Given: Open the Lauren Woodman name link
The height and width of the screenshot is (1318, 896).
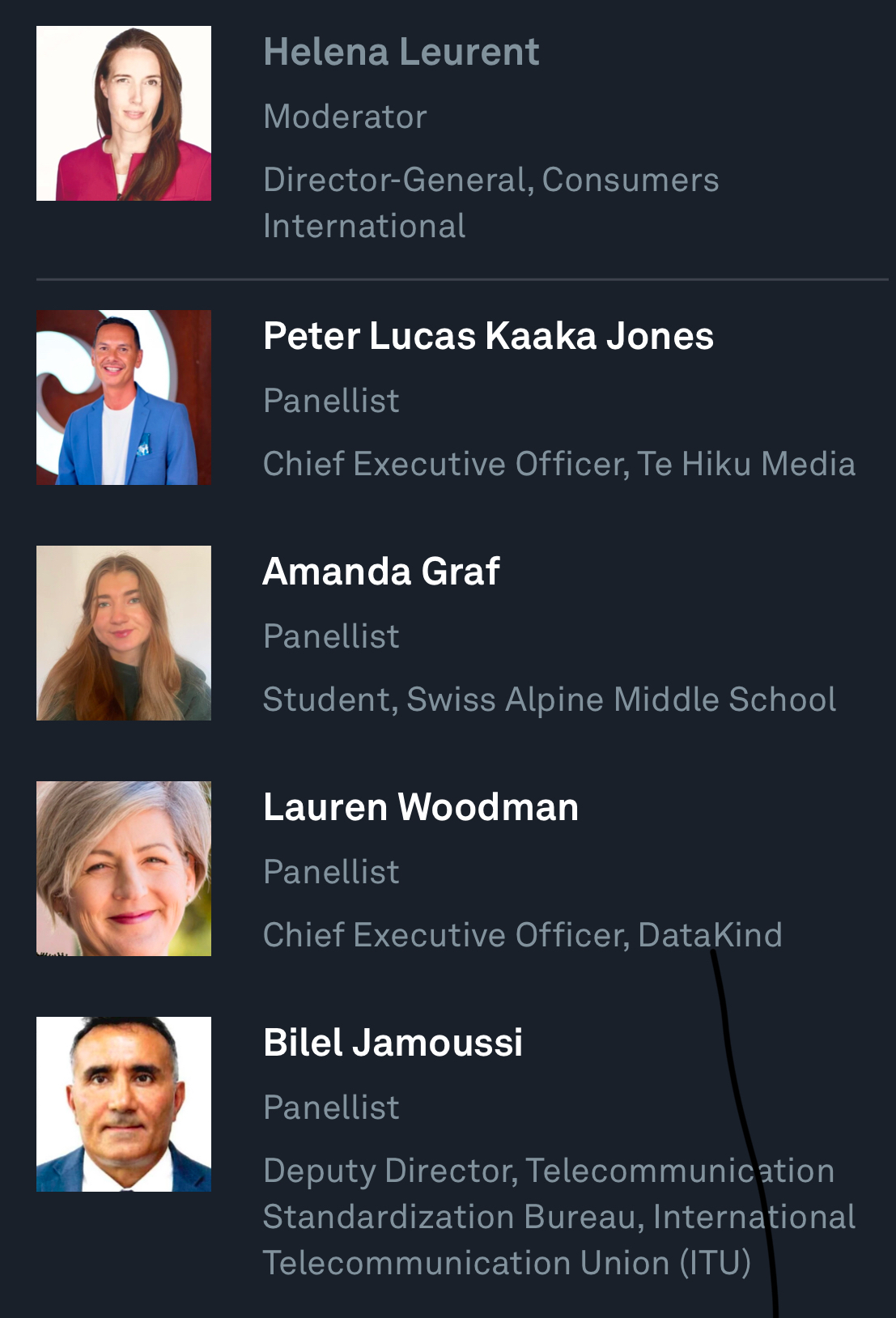Looking at the screenshot, I should tap(421, 807).
